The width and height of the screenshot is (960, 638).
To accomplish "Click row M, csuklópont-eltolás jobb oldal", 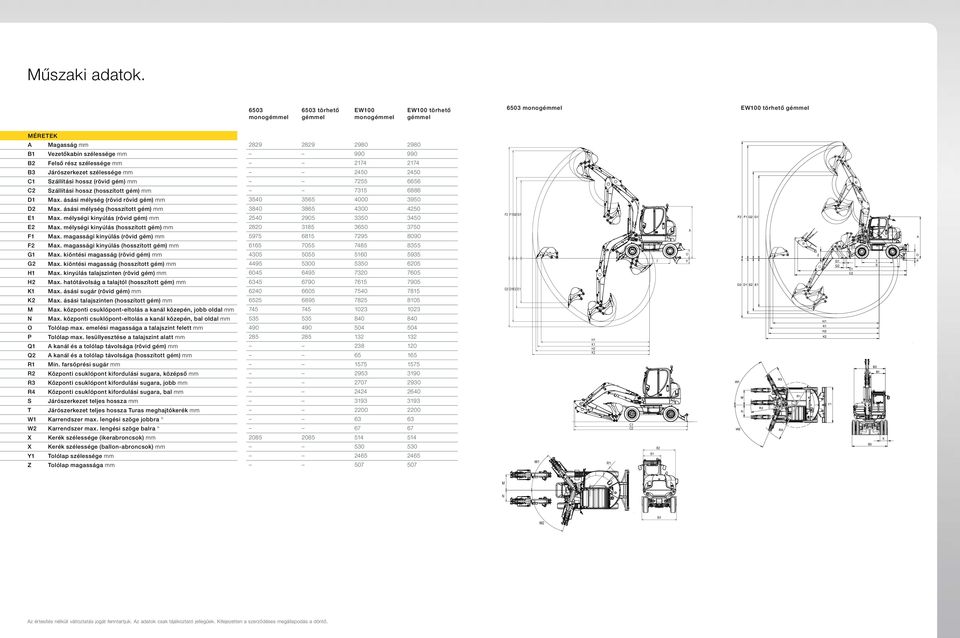I will [x=229, y=310].
